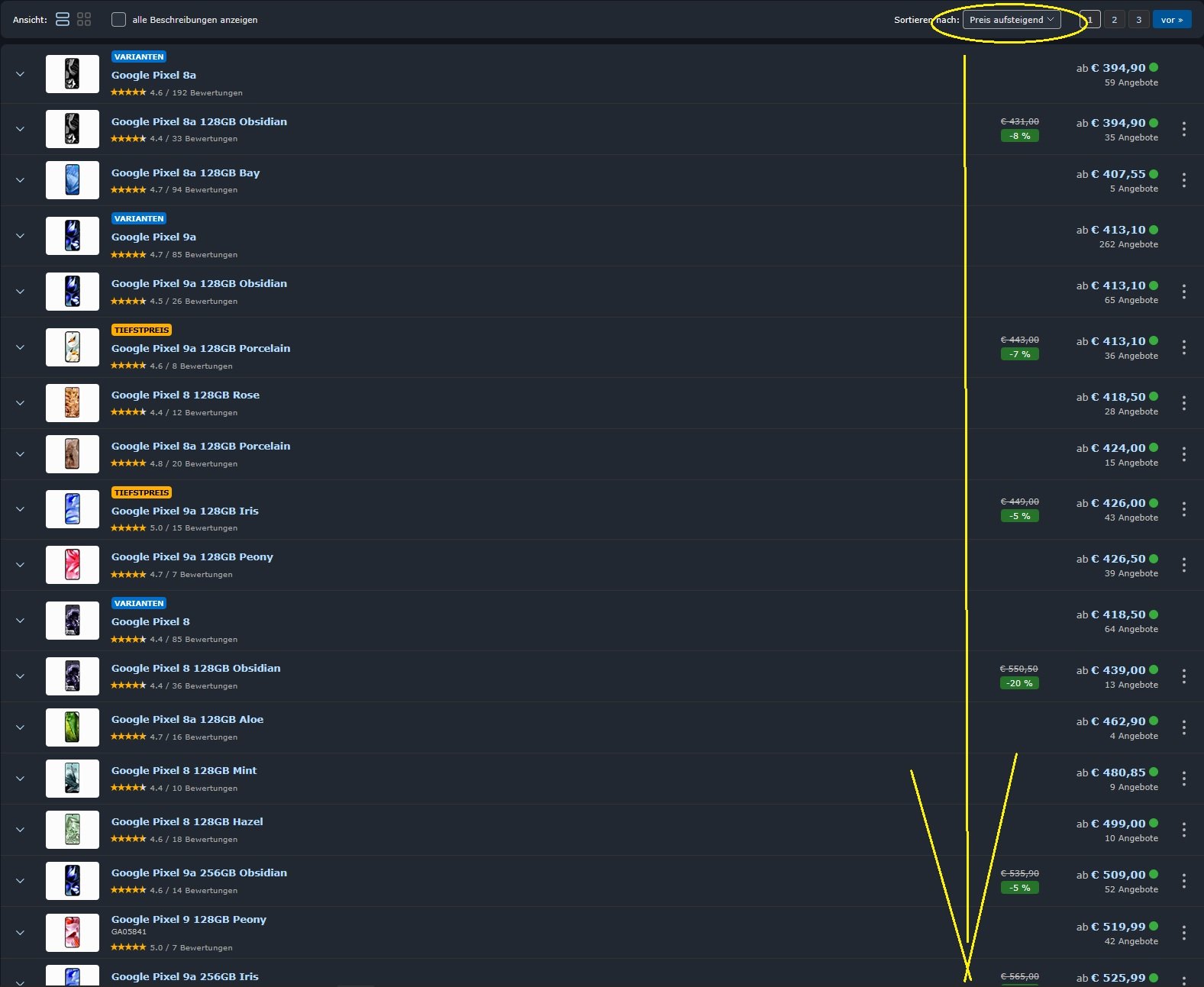Open more options for Pixel 8a 128GB Porcelain
The width and height of the screenshot is (1204, 987).
pyautogui.click(x=1184, y=454)
